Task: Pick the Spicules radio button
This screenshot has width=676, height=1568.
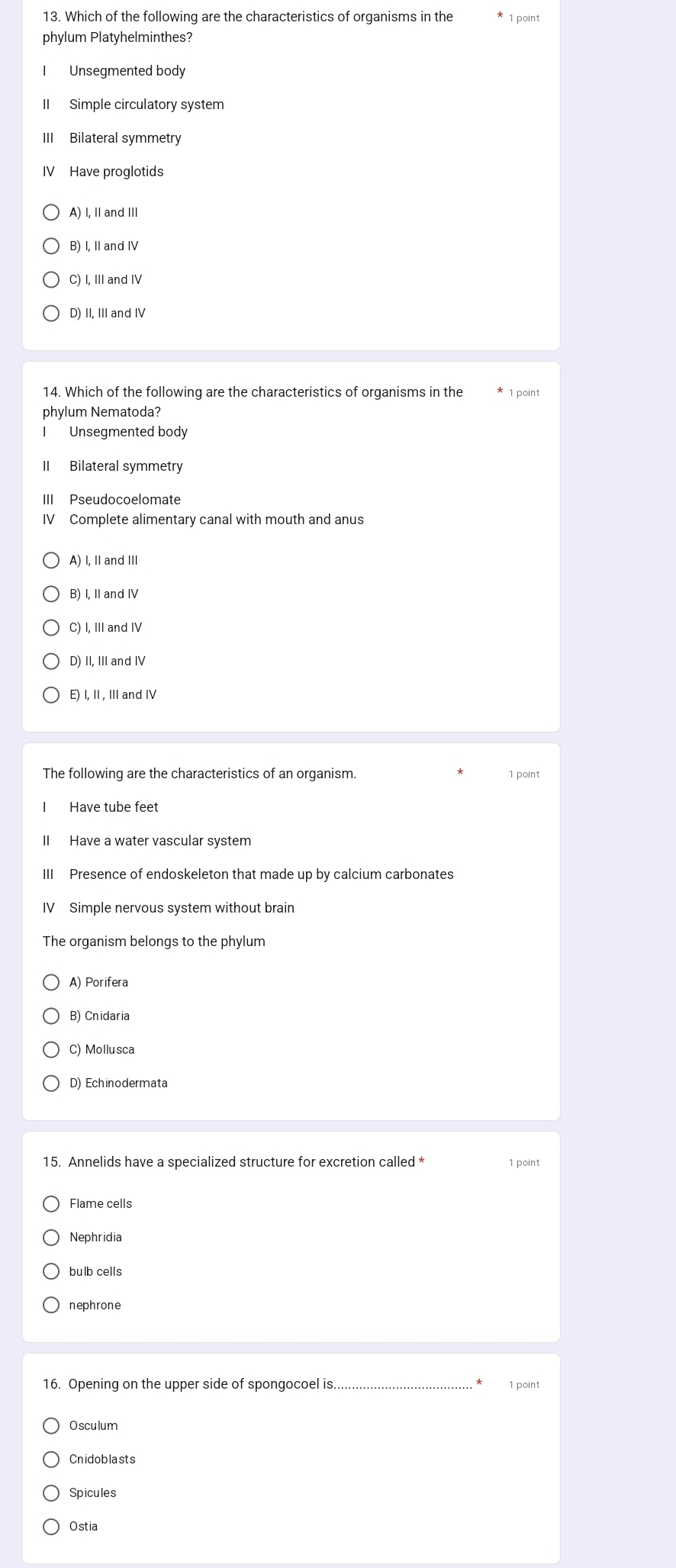Action: tap(51, 1493)
